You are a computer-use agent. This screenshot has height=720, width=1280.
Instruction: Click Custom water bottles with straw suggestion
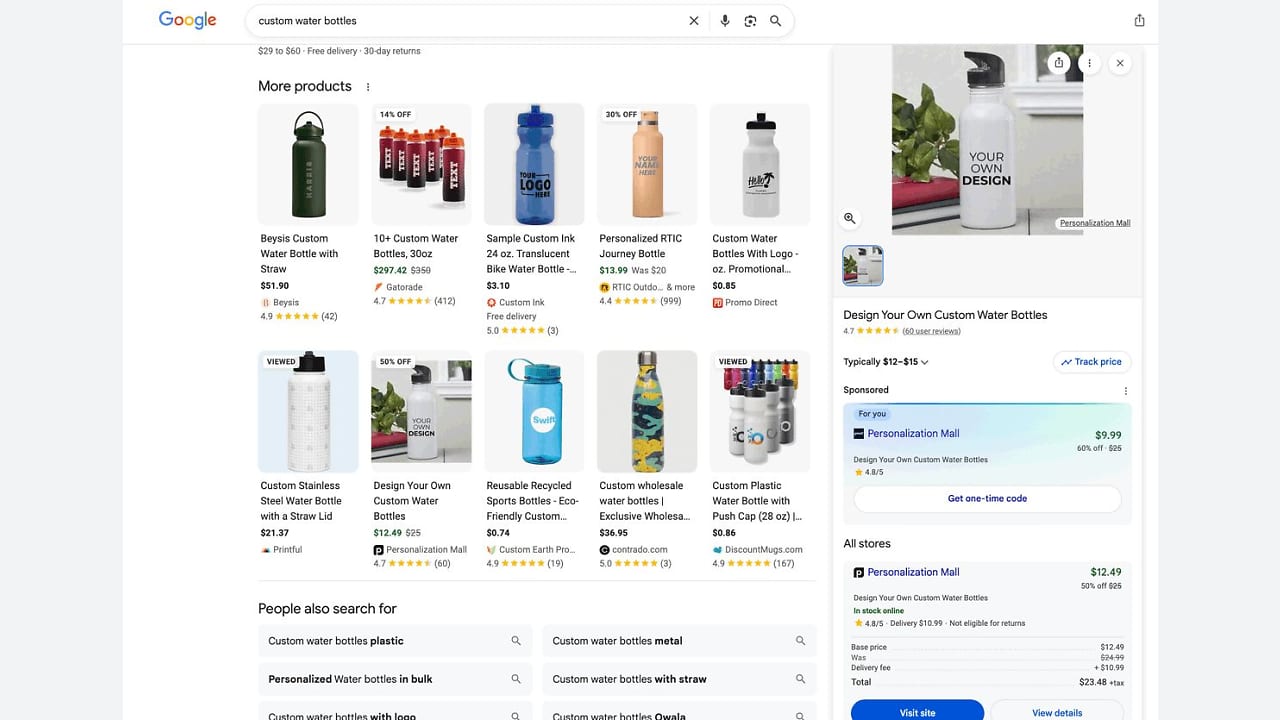click(680, 679)
